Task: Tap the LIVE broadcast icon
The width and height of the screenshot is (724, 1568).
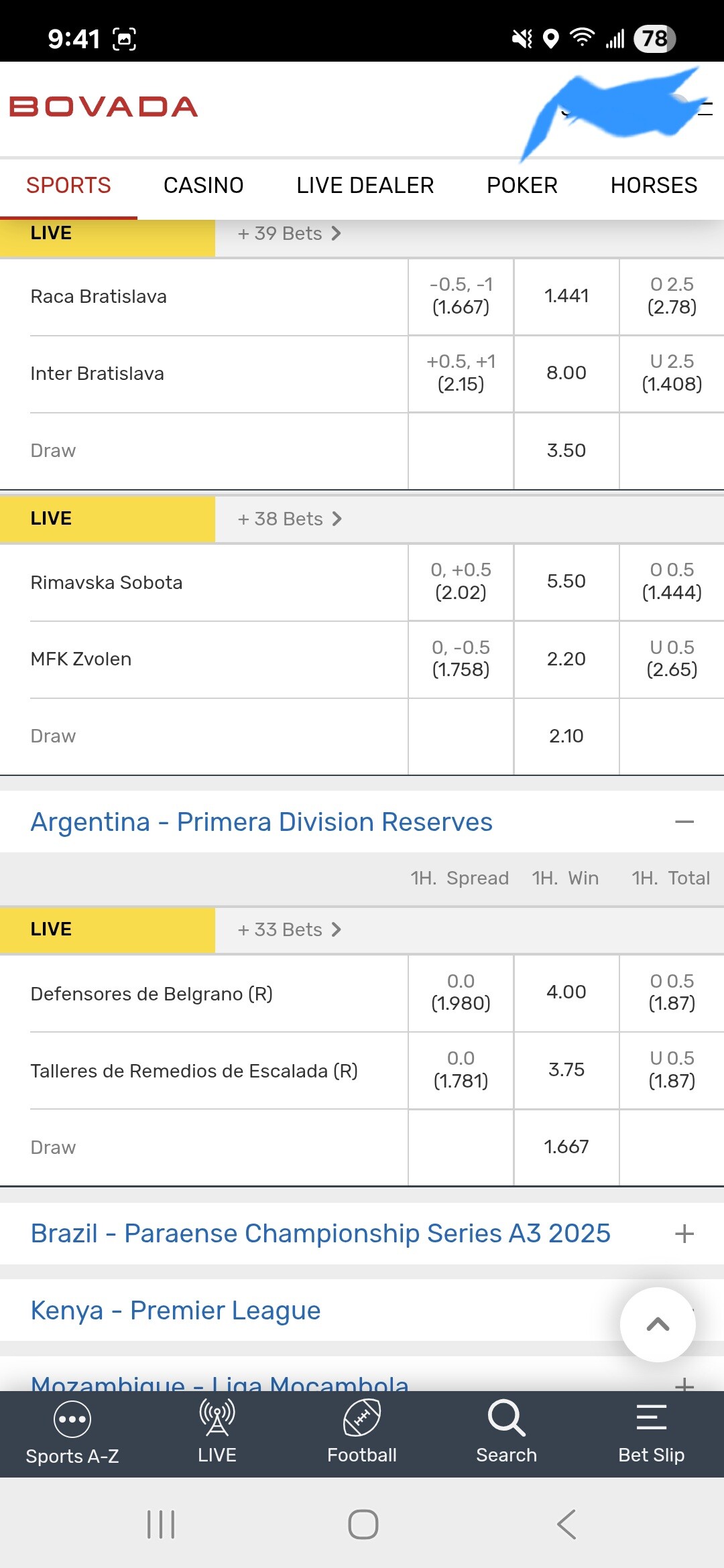Action: [x=217, y=1417]
